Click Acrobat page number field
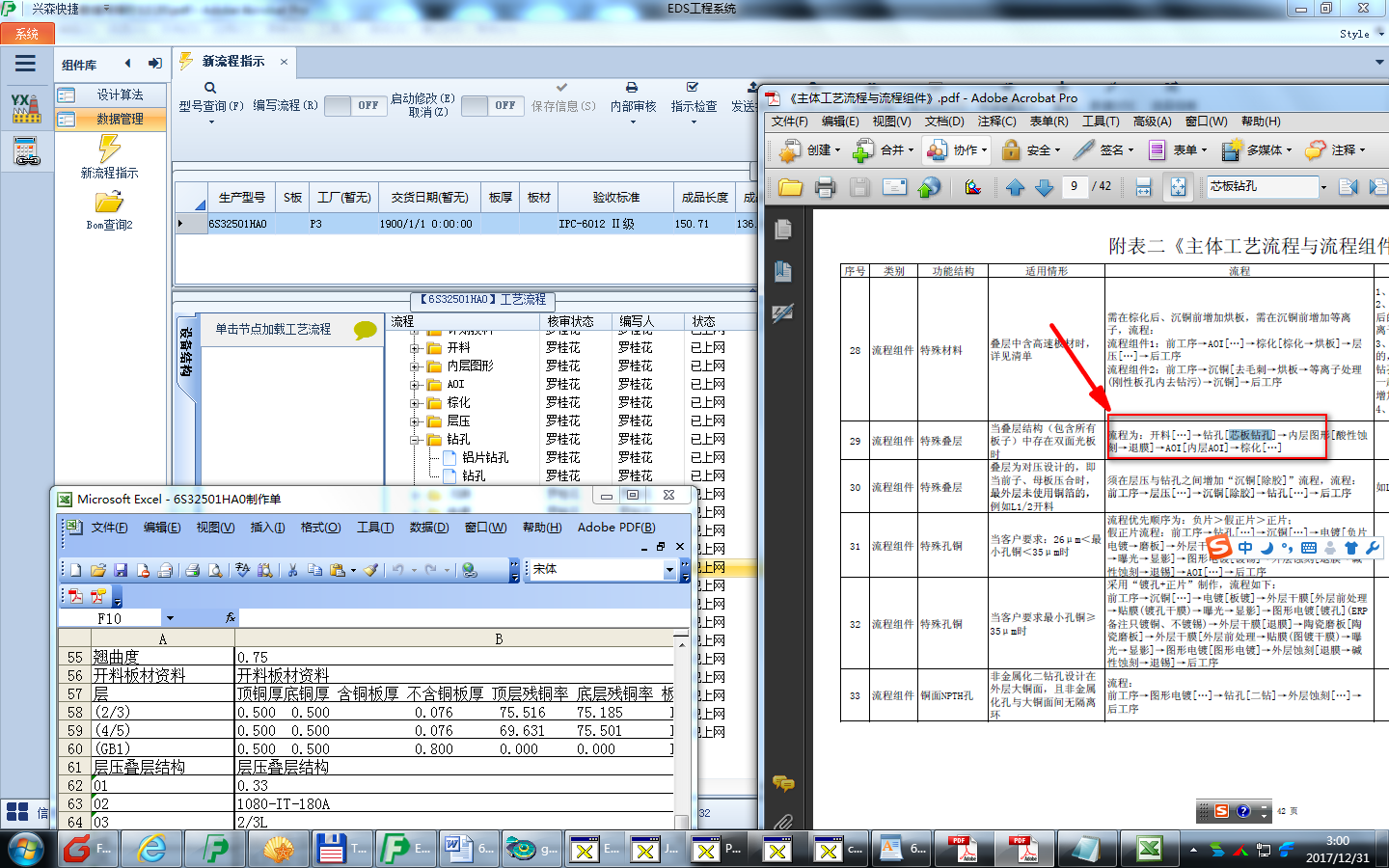This screenshot has height=868, width=1389. (1074, 187)
